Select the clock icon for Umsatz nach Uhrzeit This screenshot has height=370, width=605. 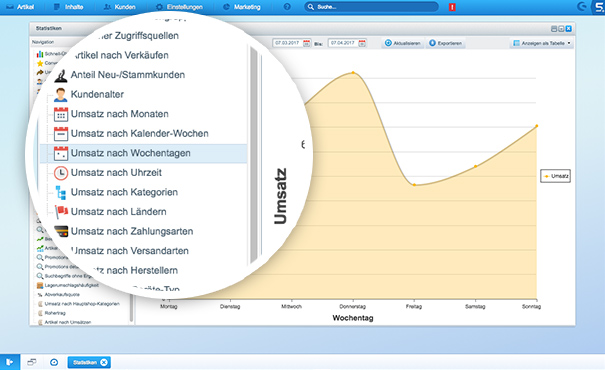point(61,173)
